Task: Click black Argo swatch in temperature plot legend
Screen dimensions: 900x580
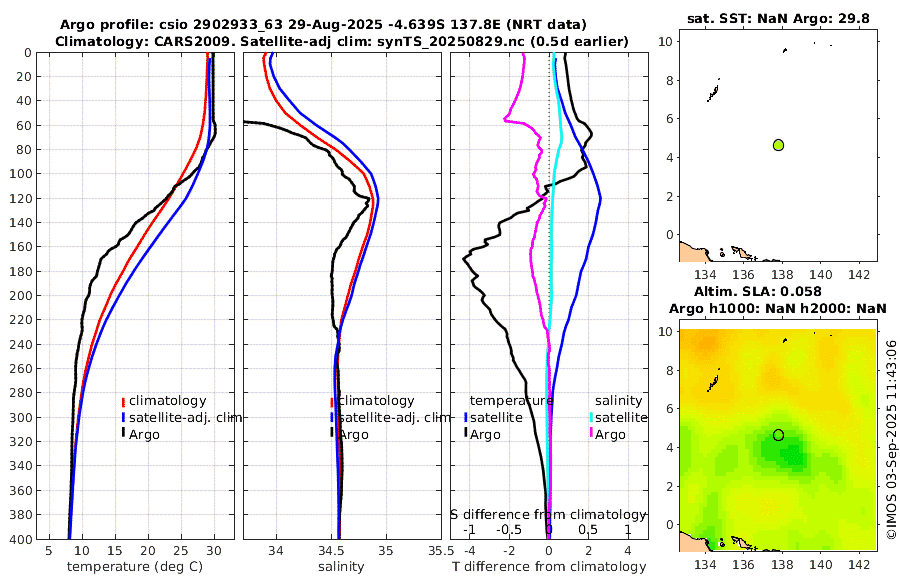Action: coord(123,432)
